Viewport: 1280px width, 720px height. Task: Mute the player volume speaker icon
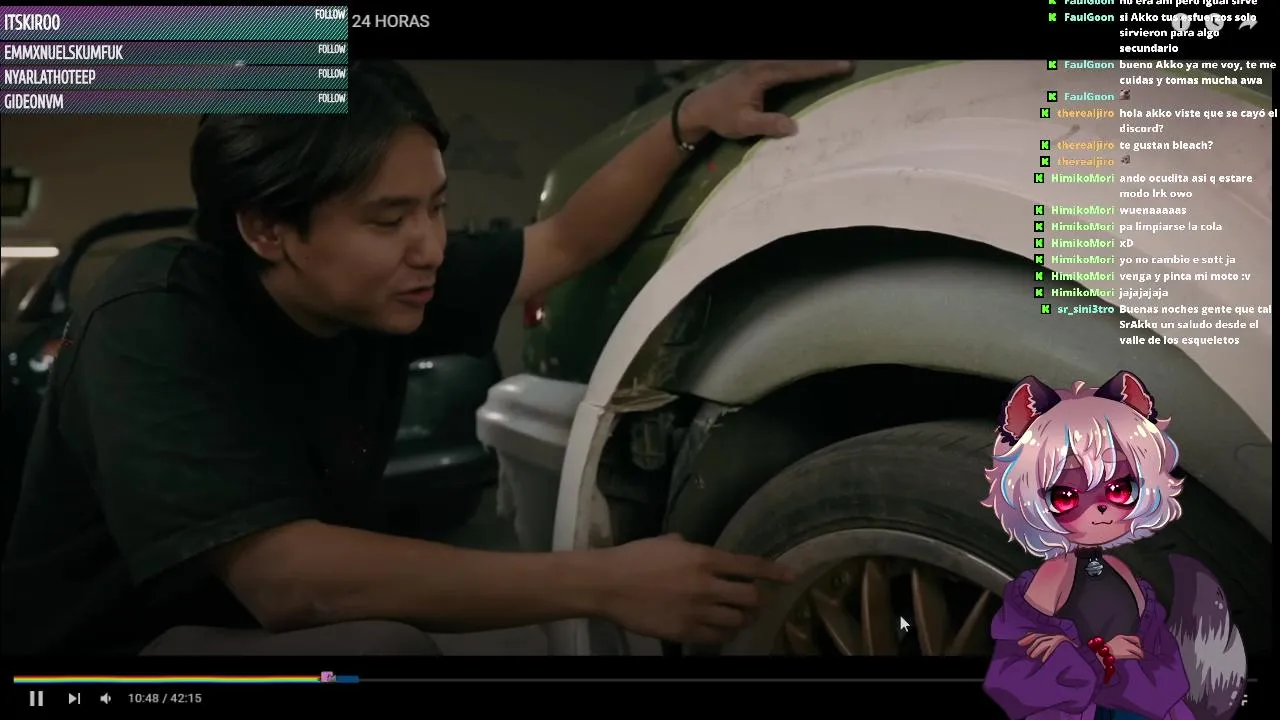click(x=106, y=698)
